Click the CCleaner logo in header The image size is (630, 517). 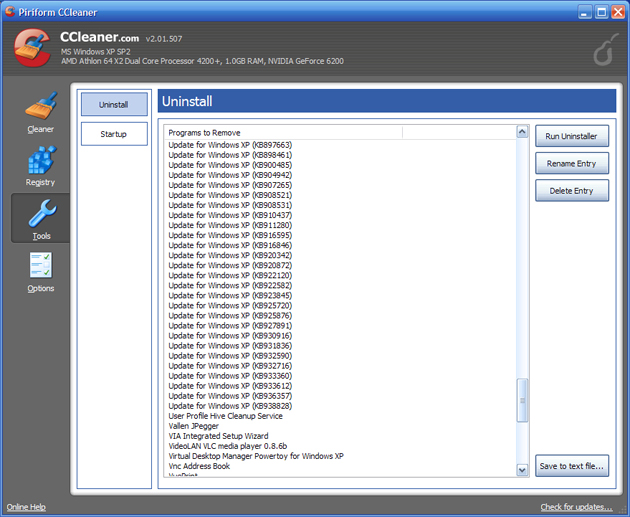pos(32,48)
